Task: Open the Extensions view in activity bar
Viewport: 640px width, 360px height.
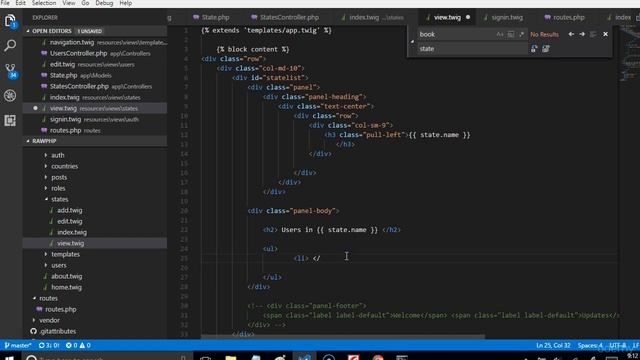Action: pyautogui.click(x=10, y=120)
